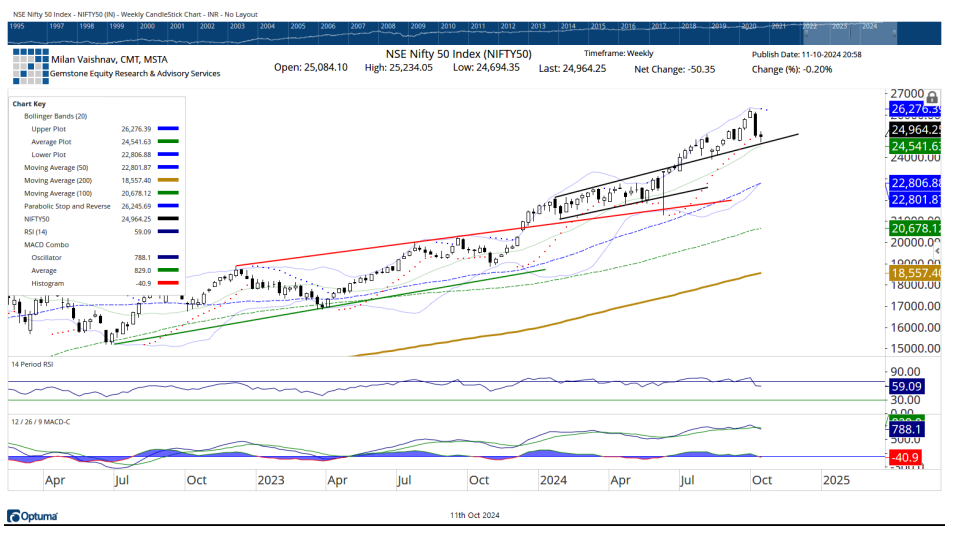Click the '12 / 26 / 9 MACD-C' panel label

[x=41, y=421]
